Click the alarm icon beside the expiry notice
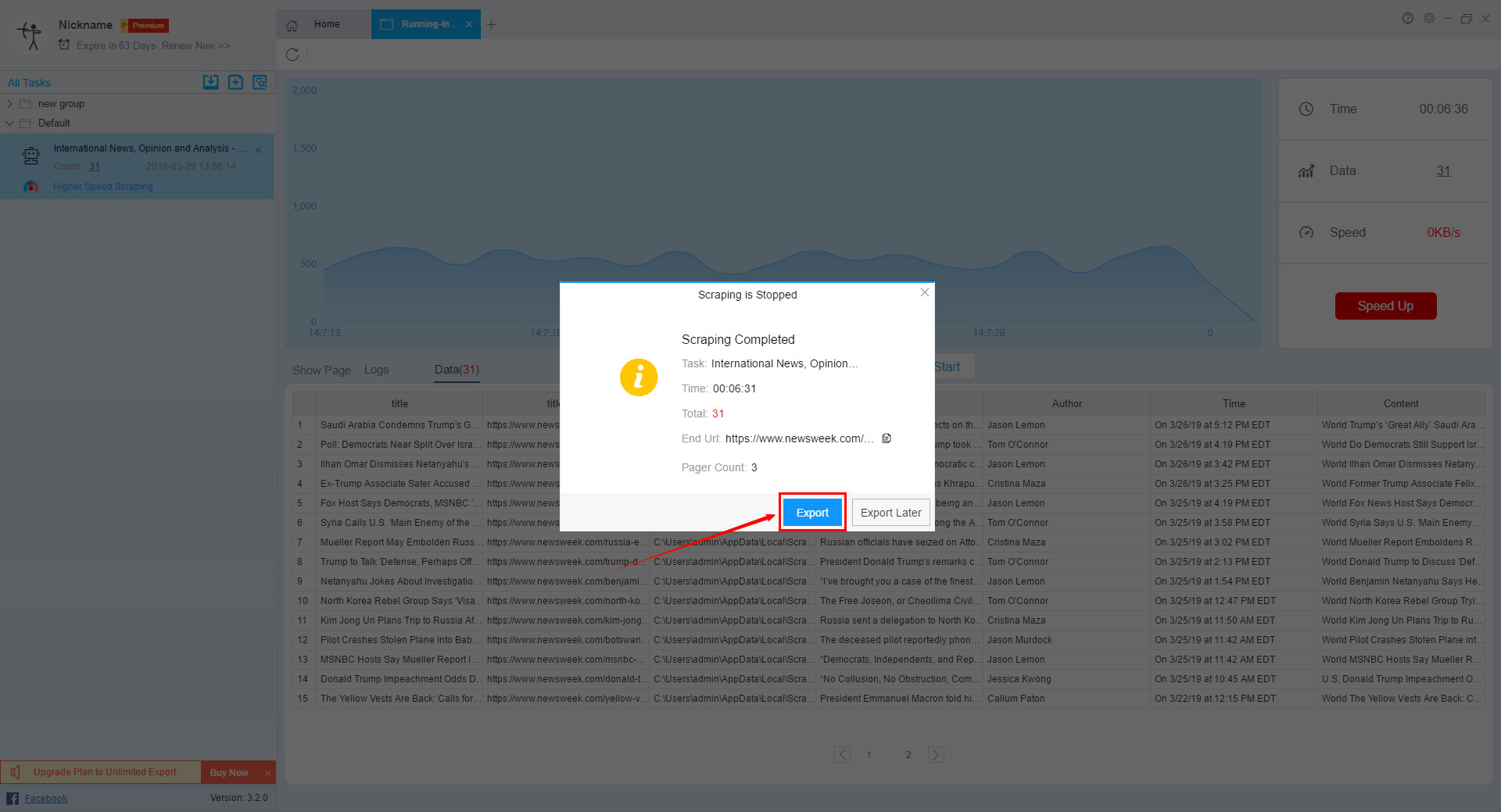Image resolution: width=1501 pixels, height=812 pixels. 64,45
